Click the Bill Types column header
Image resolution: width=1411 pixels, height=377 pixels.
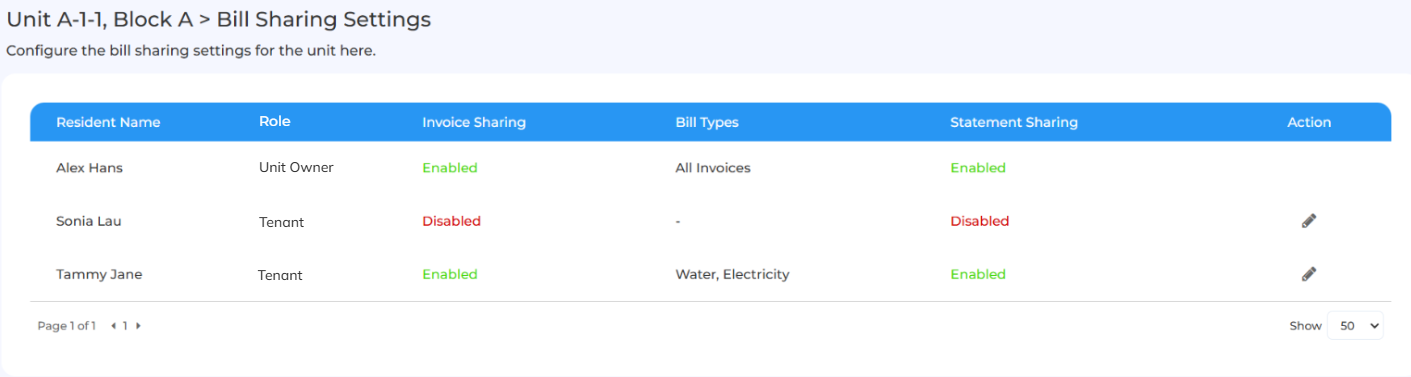(707, 122)
